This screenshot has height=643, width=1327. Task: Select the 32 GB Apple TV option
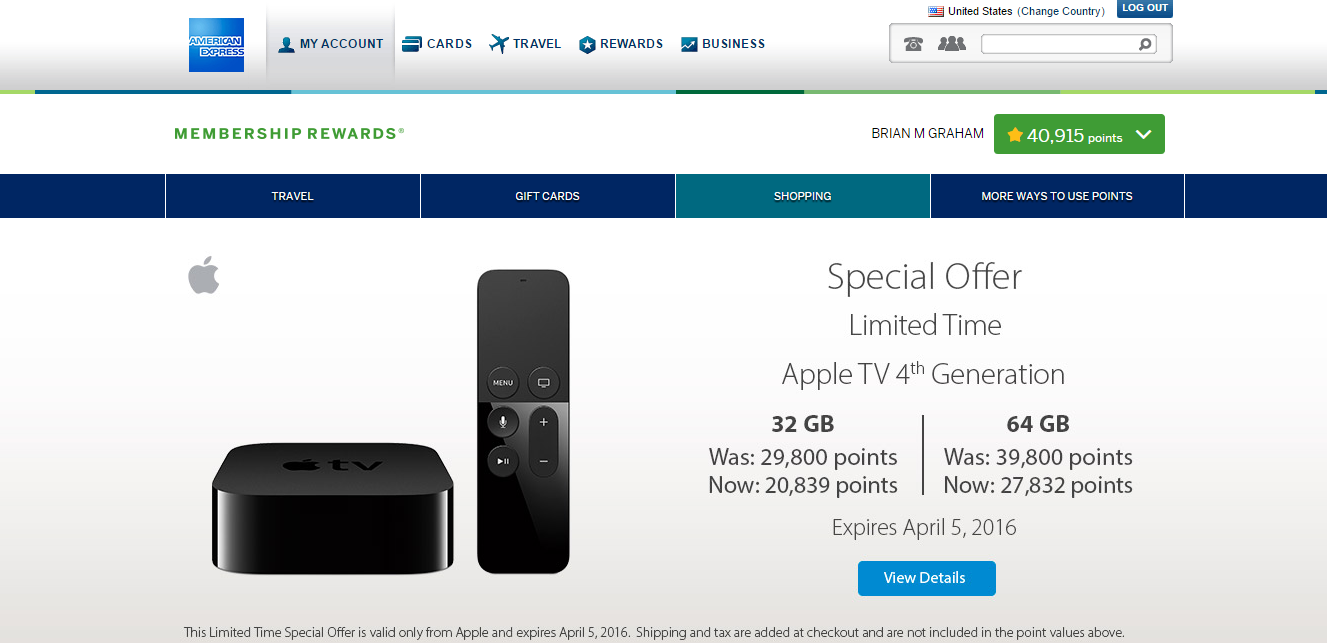[802, 423]
